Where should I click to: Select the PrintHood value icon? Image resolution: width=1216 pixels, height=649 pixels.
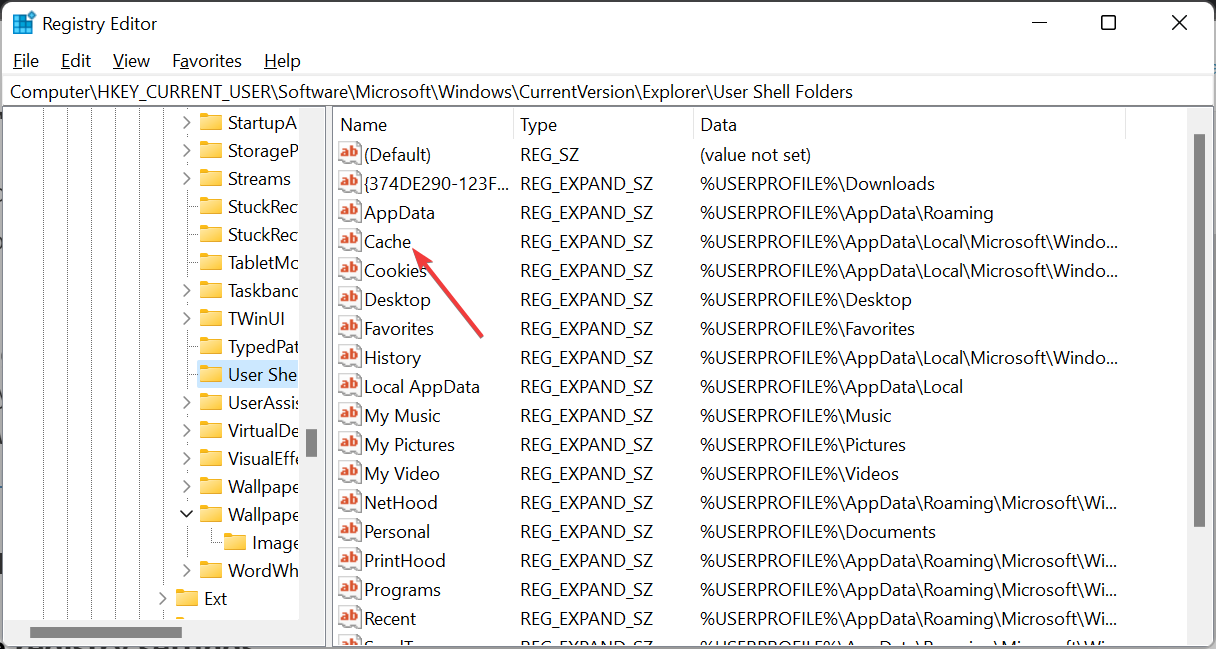click(x=349, y=560)
